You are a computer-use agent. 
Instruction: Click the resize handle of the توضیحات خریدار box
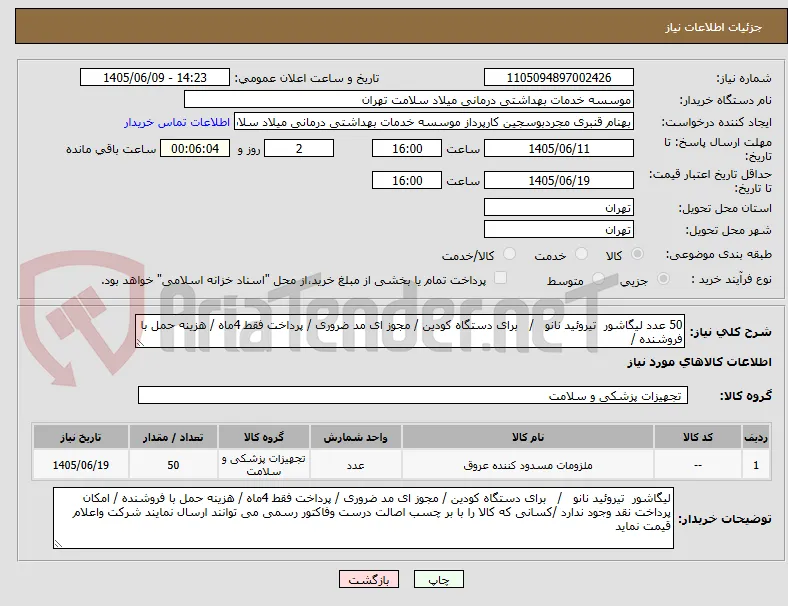[58, 544]
